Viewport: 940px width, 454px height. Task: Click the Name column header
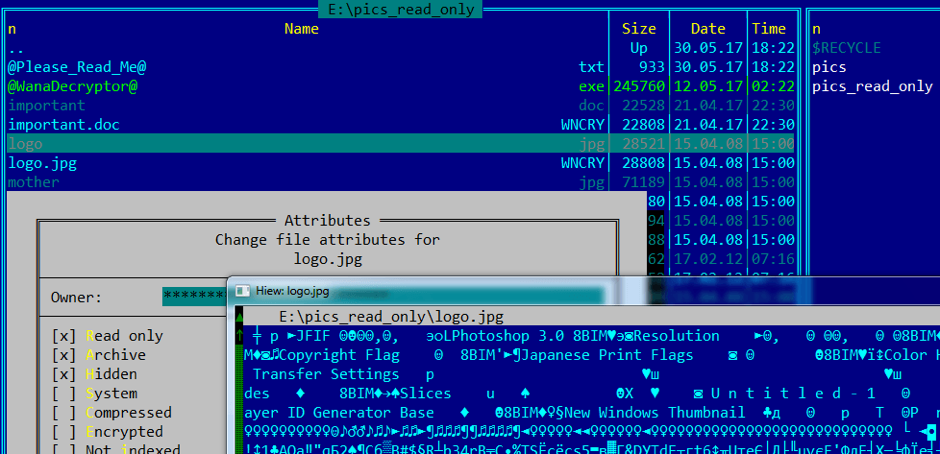(301, 29)
